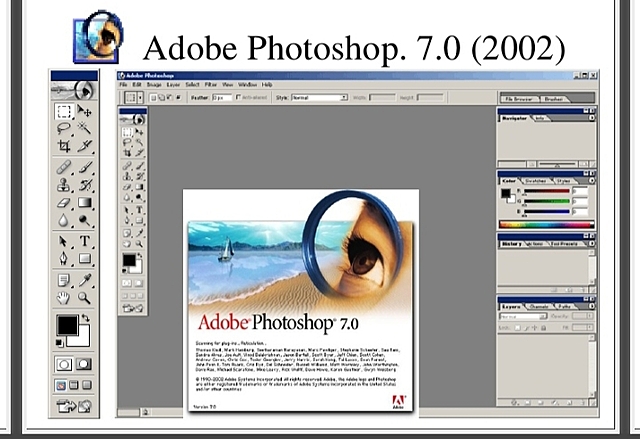The height and width of the screenshot is (439, 640).
Task: Select the Brush tool in the enlarged toolbox
Action: point(84,167)
